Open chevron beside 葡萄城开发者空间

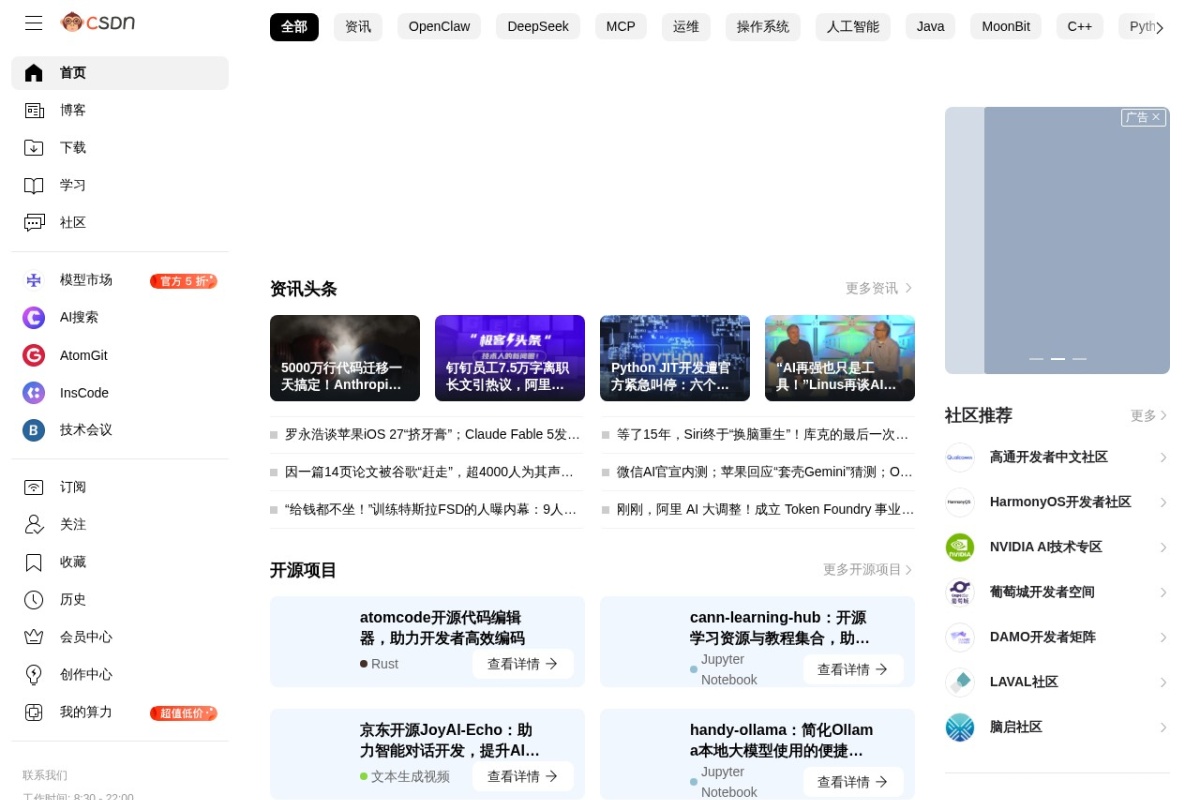[1163, 592]
